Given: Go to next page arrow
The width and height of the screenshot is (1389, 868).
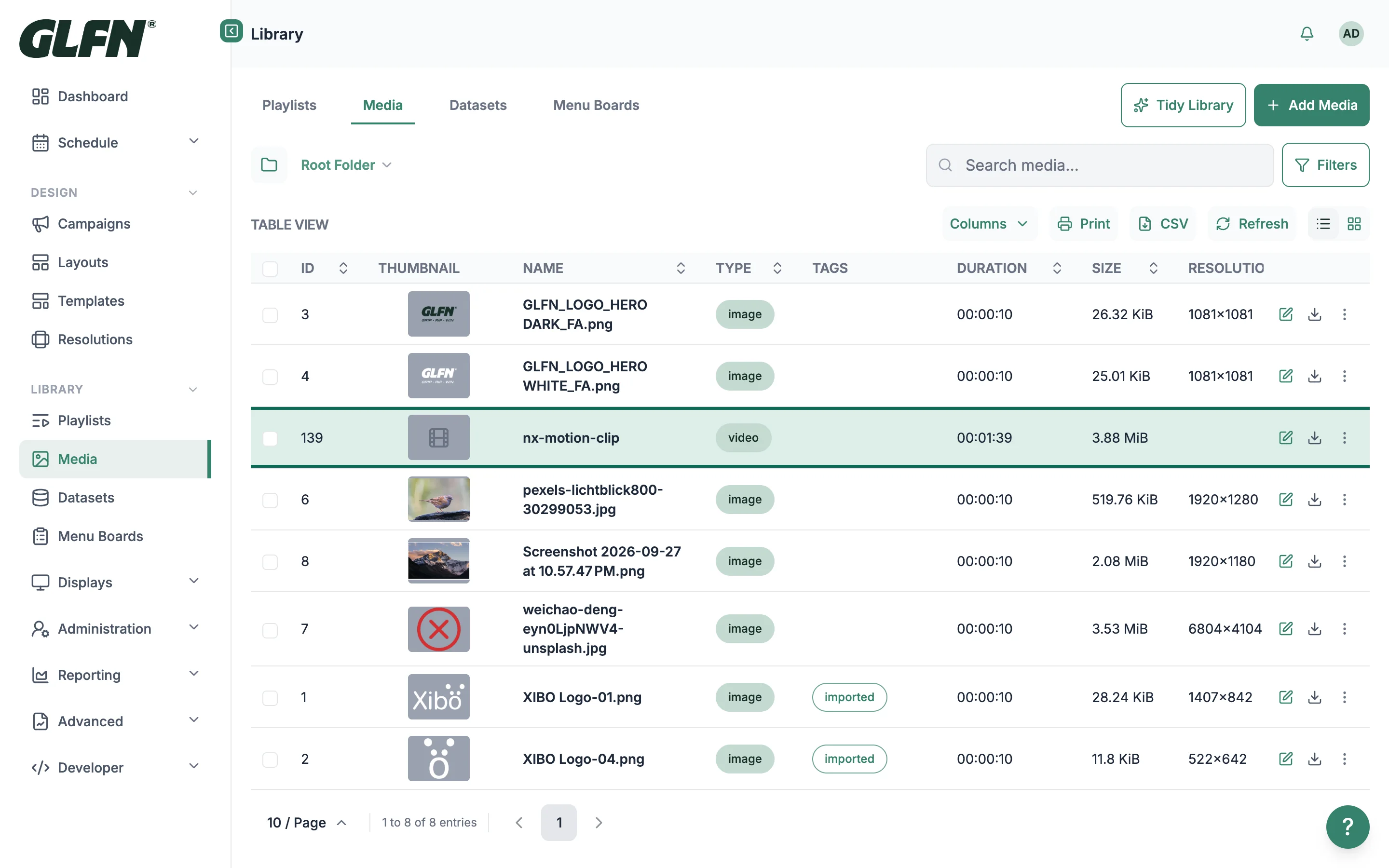Looking at the screenshot, I should tap(599, 823).
